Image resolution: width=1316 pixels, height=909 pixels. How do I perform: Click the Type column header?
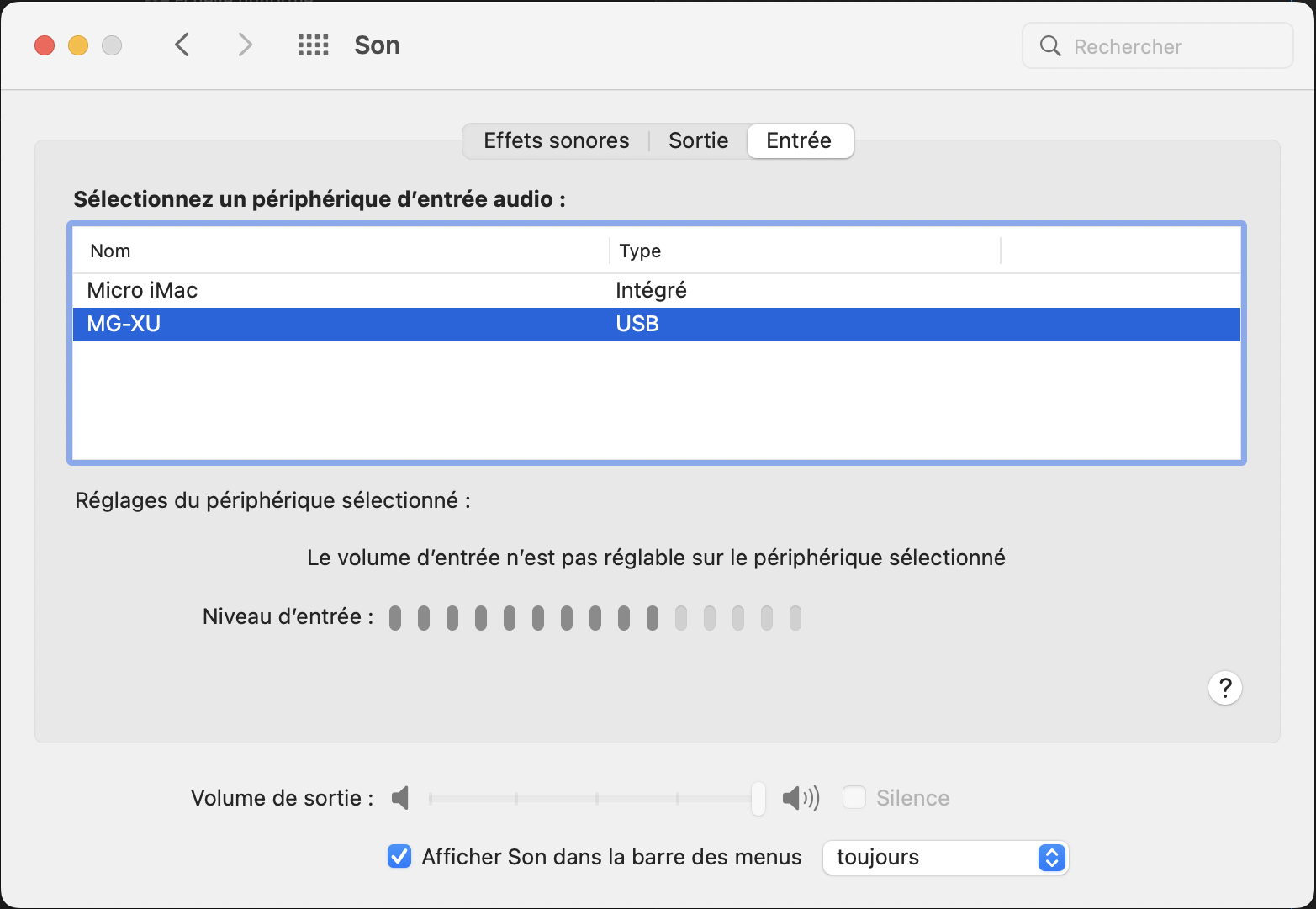coord(806,251)
